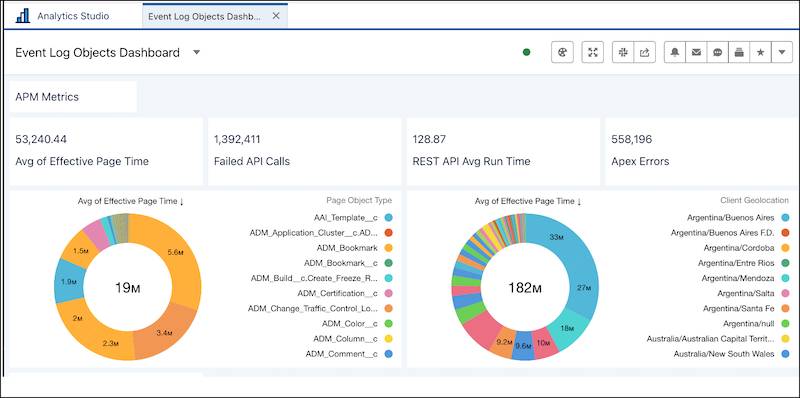The width and height of the screenshot is (800, 398).
Task: Click the Client Geolocation legend title
Action: click(755, 201)
